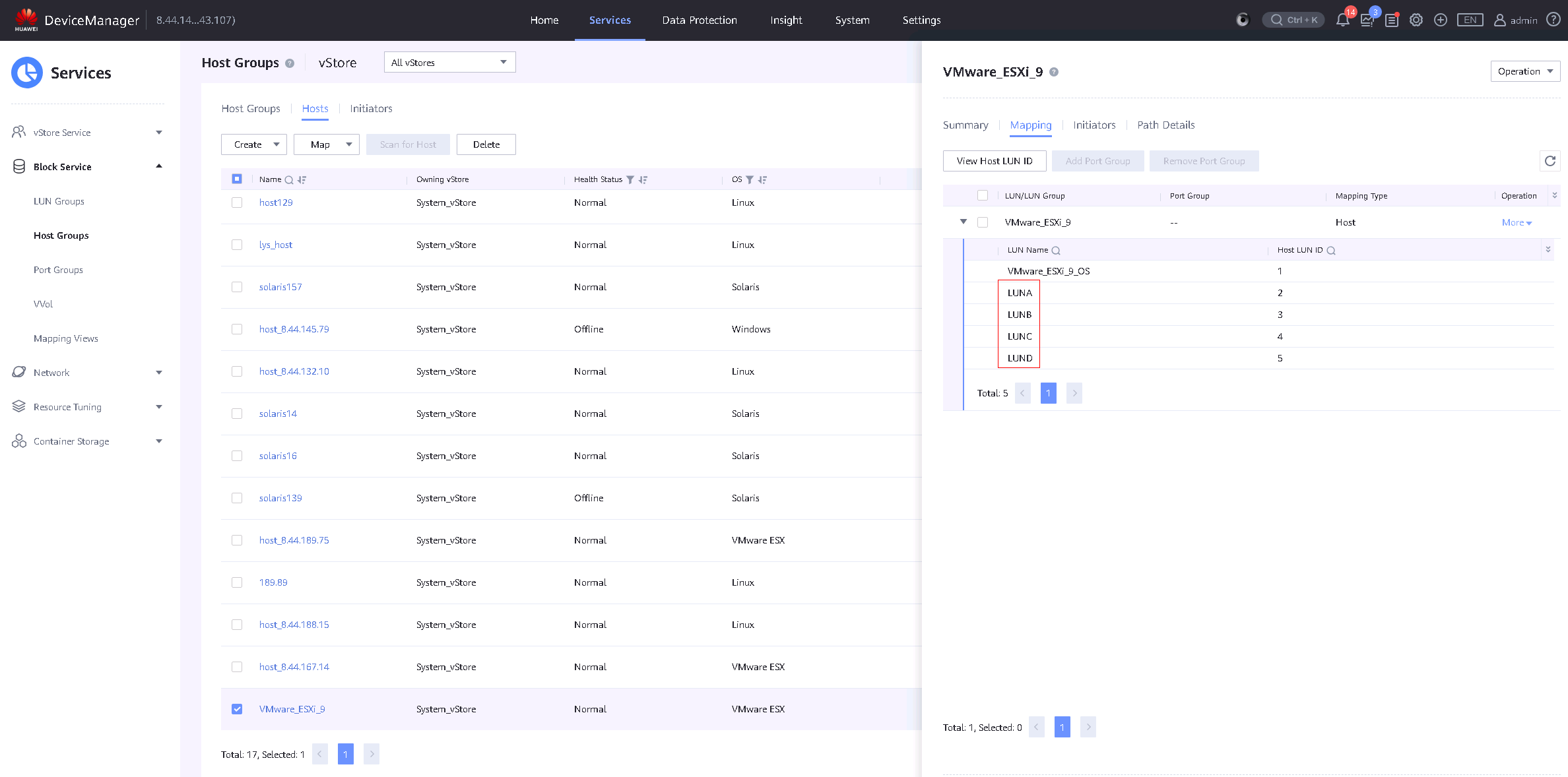Click the Delete button
Viewport: 1568px width, 777px height.
point(486,144)
